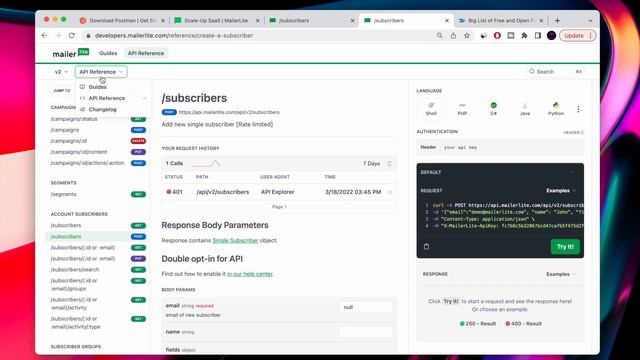
Task: Open more languages three-dot menu
Action: click(578, 109)
